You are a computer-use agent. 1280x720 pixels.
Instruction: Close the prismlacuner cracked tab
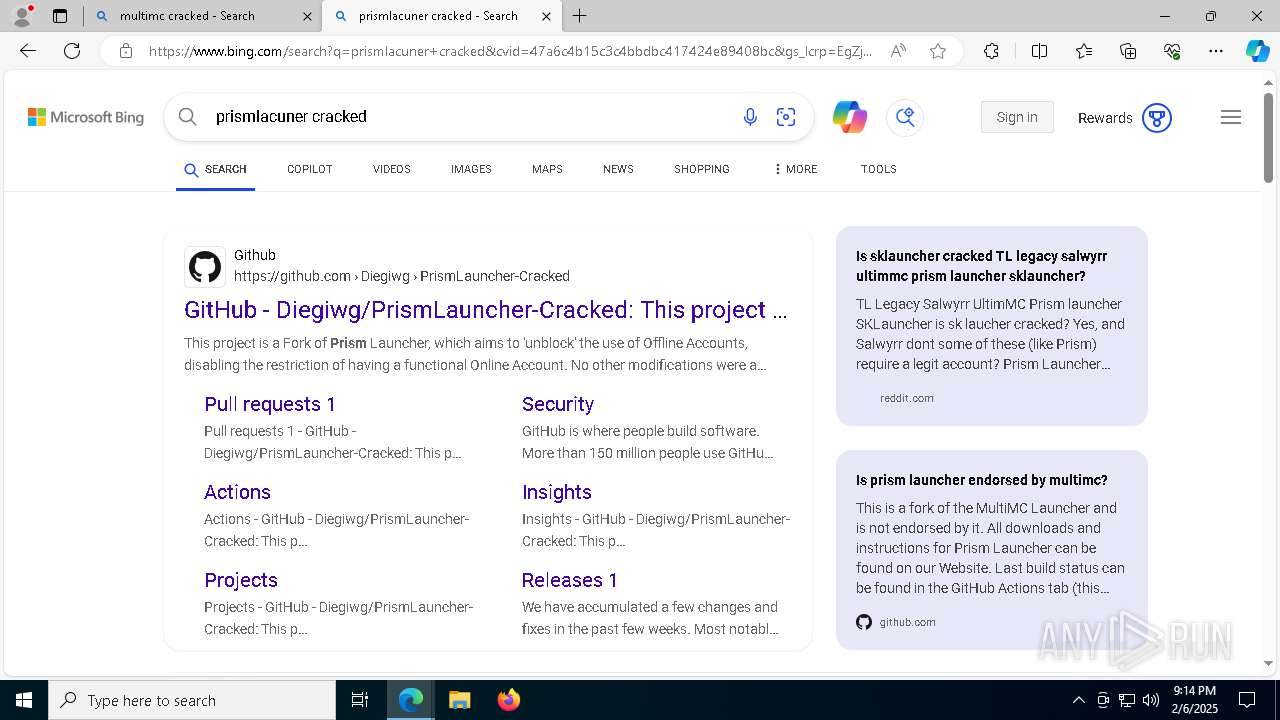point(546,16)
